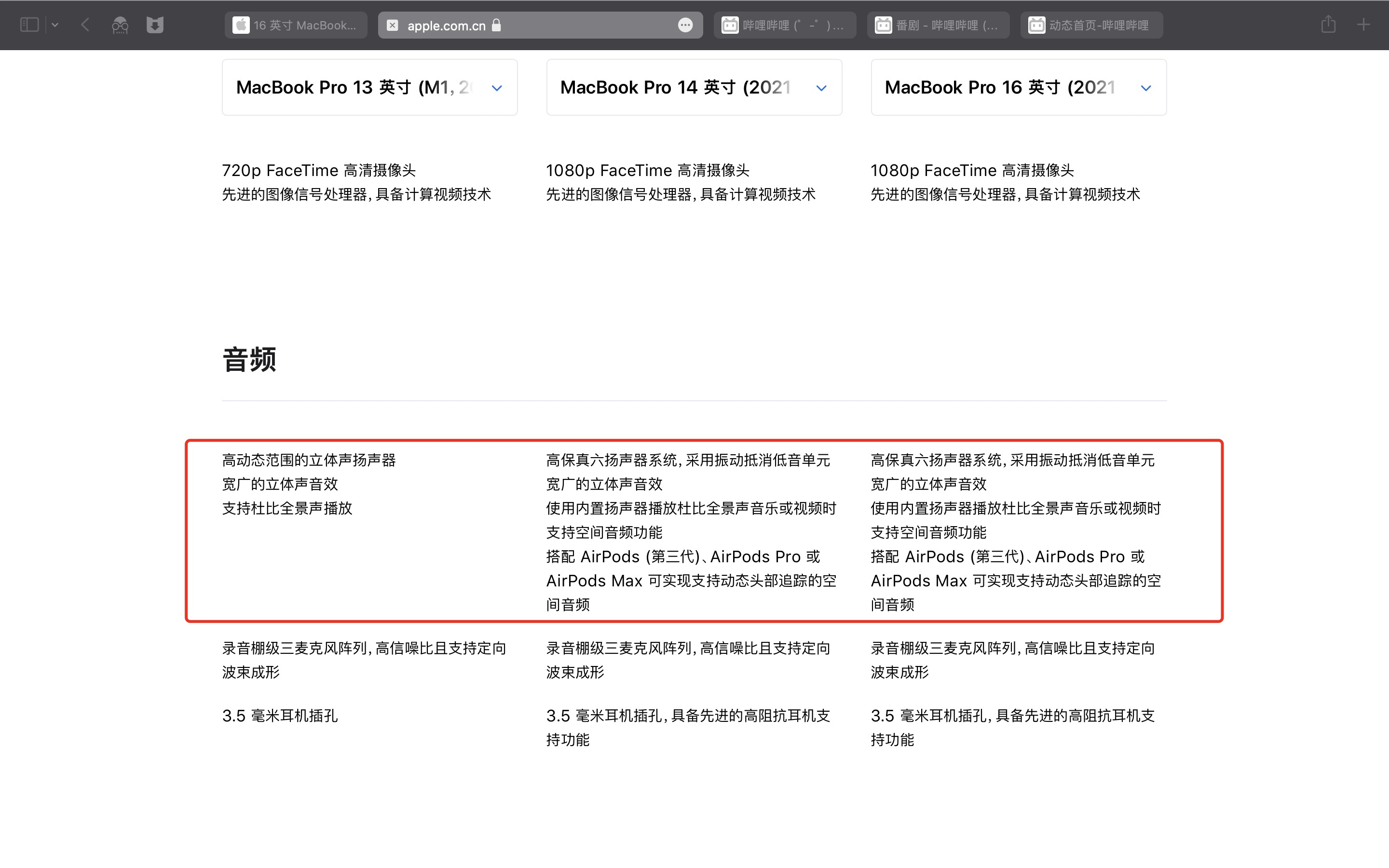Click the Apple favicon on first tab

coord(241,25)
